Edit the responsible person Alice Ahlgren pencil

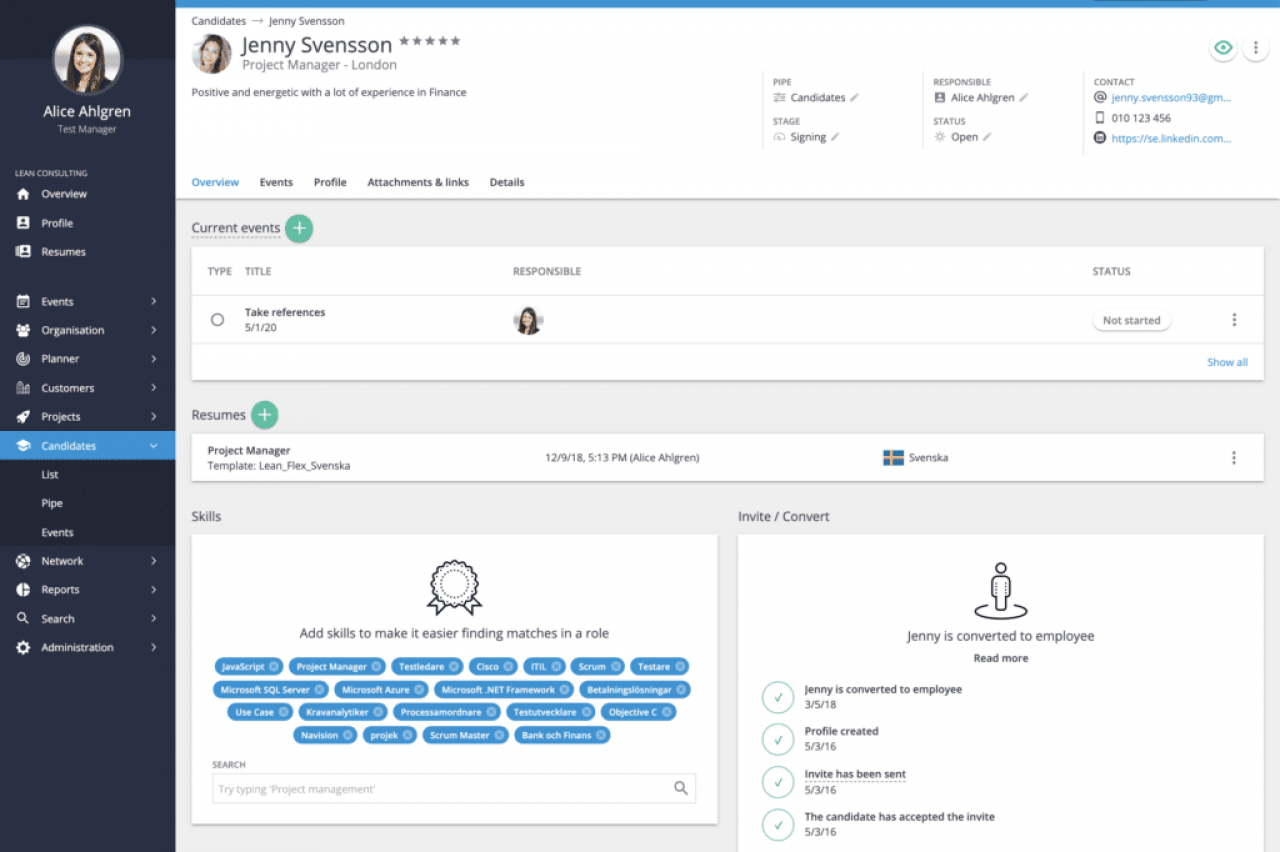coord(1023,98)
